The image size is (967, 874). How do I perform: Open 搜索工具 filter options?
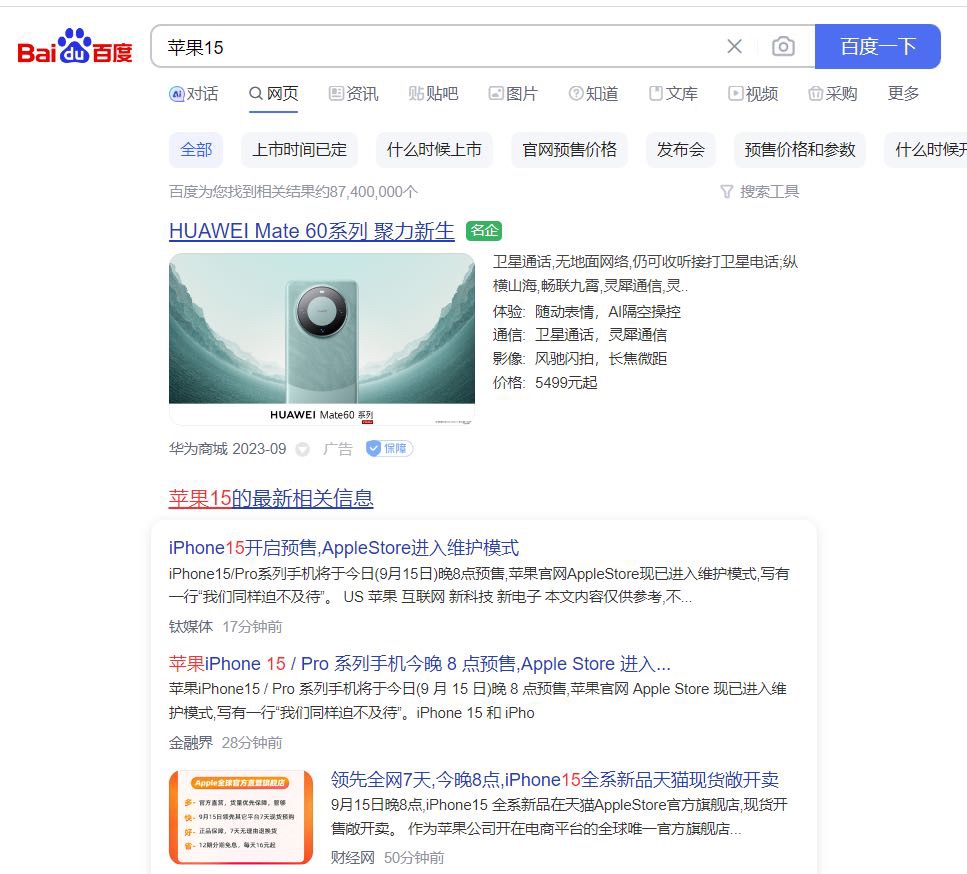(760, 192)
